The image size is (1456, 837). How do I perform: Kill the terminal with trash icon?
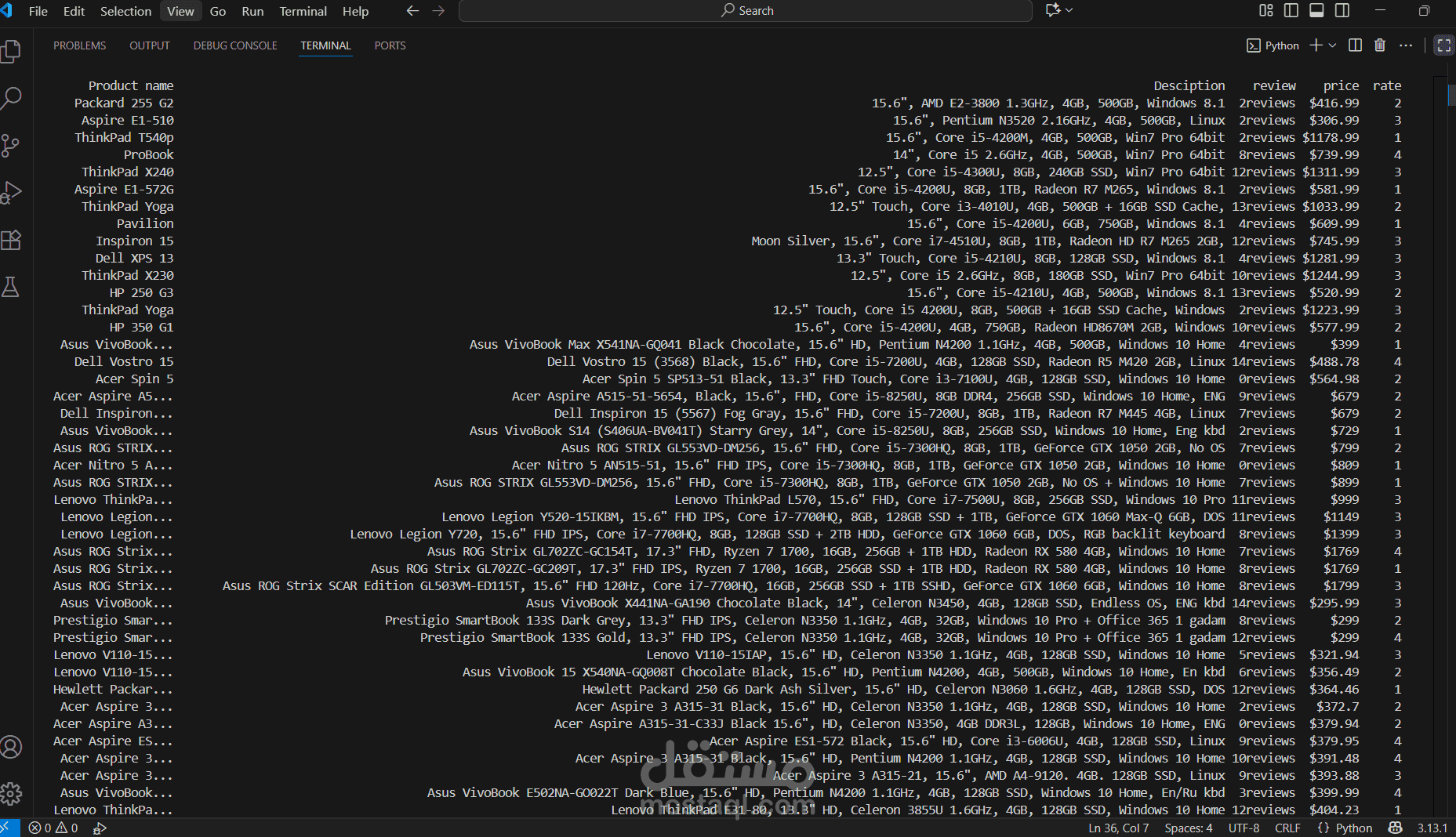pos(1380,45)
